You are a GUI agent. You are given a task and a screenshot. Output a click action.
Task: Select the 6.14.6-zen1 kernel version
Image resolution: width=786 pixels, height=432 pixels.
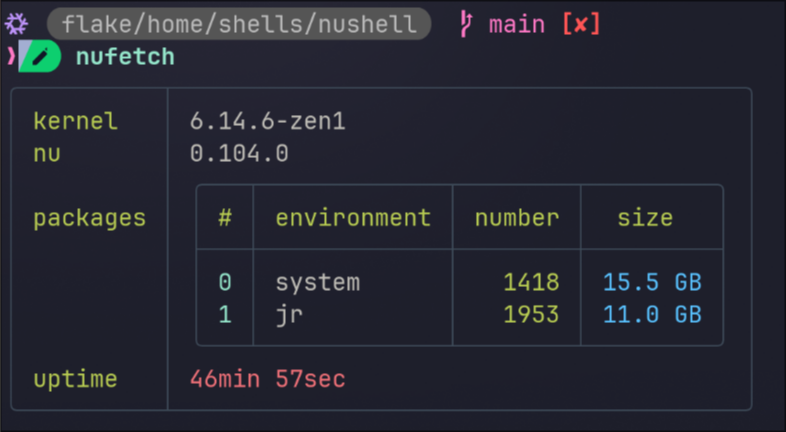coord(268,121)
